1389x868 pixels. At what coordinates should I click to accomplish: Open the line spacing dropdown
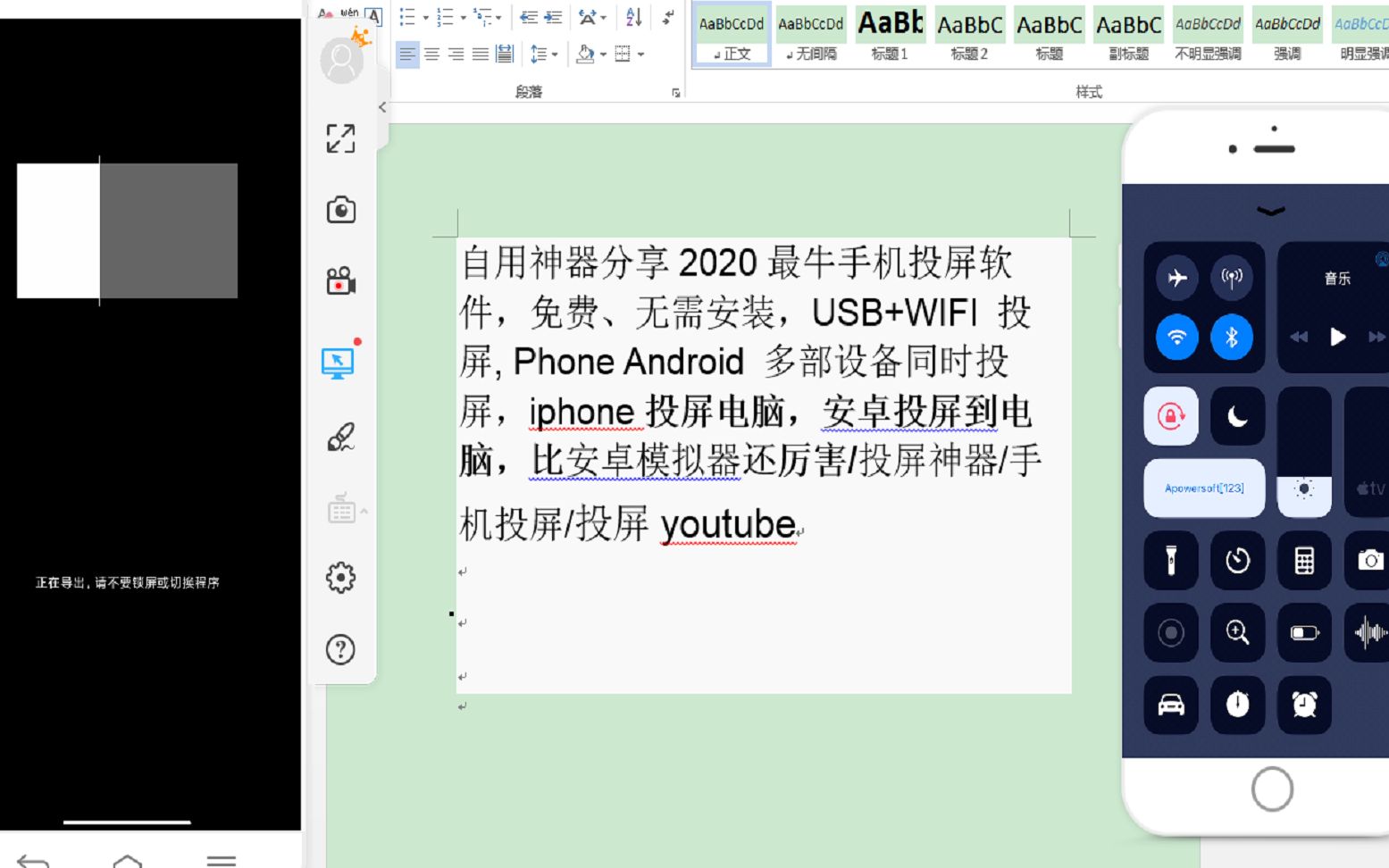point(554,54)
